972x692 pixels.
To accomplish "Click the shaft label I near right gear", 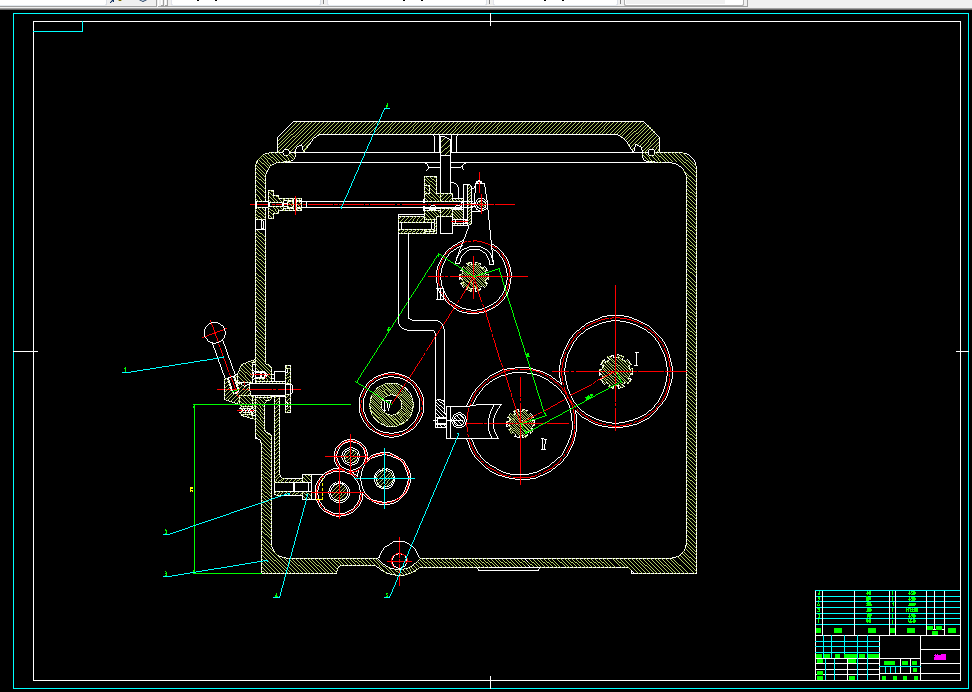I will click(637, 360).
